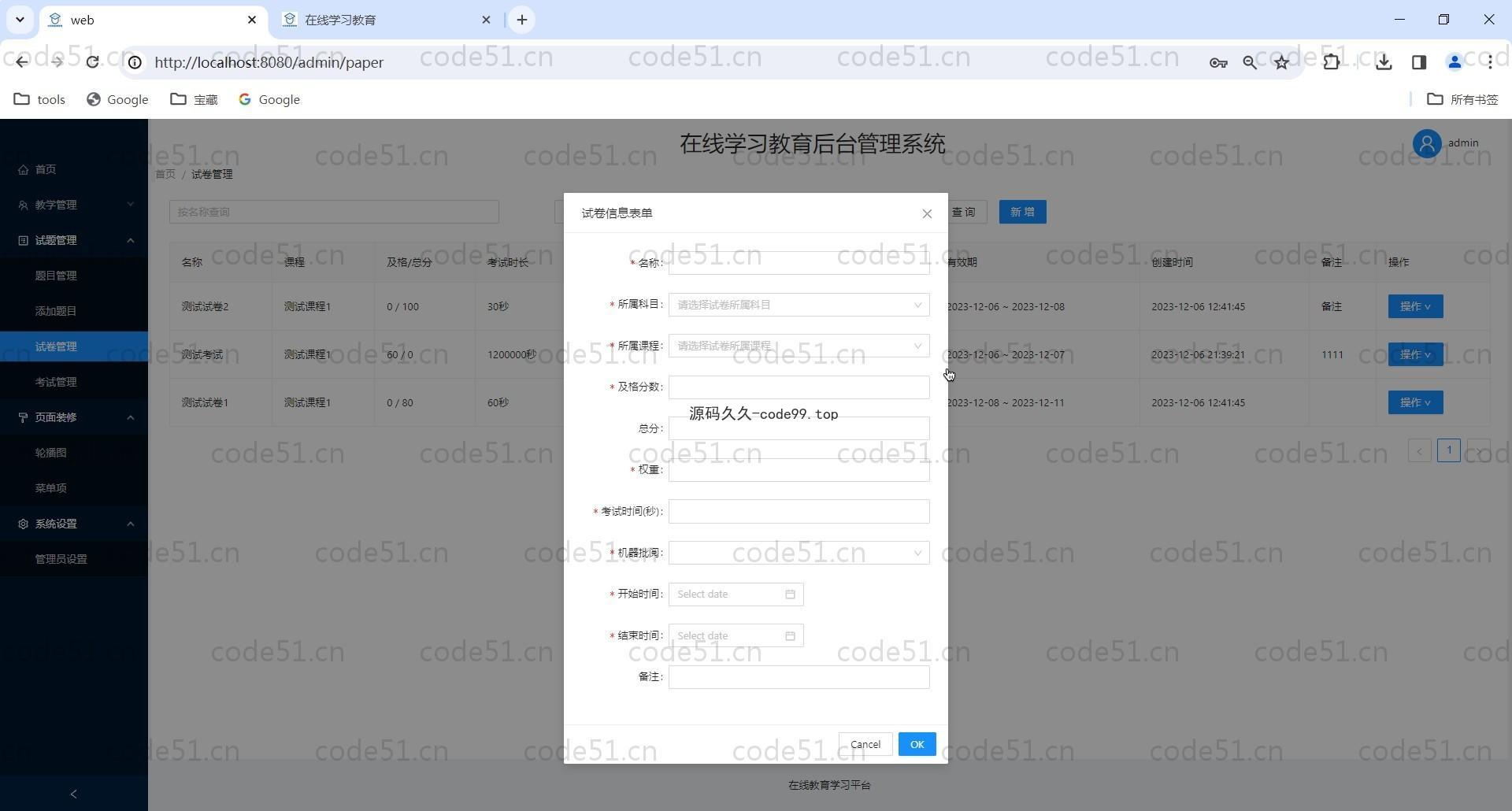This screenshot has height=811, width=1512.
Task: Open the 所属课程 dropdown
Action: pos(799,346)
